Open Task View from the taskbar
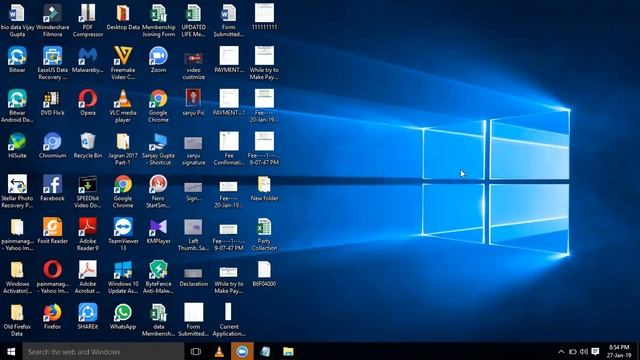The height and width of the screenshot is (360, 640). (196, 351)
